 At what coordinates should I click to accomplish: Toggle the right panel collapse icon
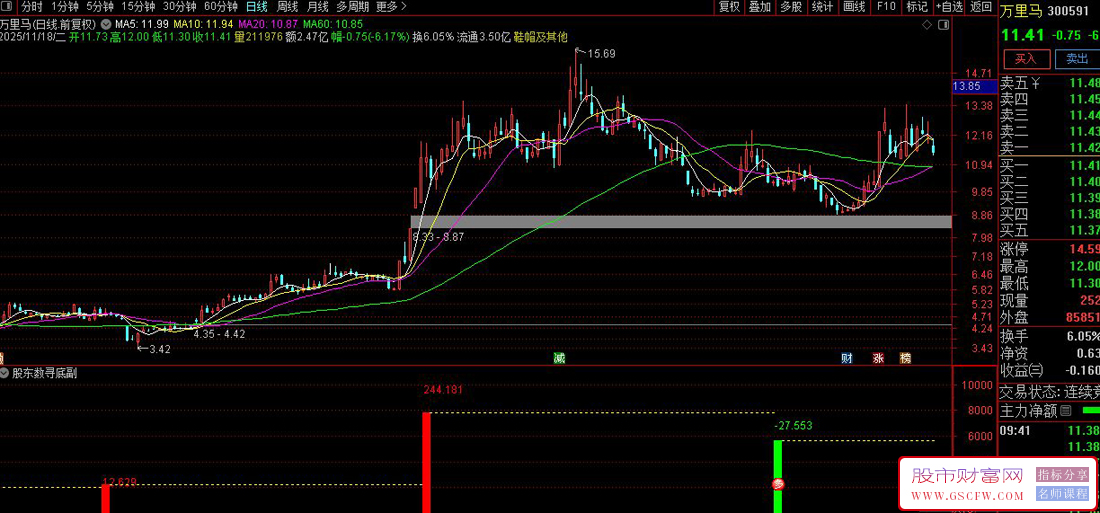944,25
